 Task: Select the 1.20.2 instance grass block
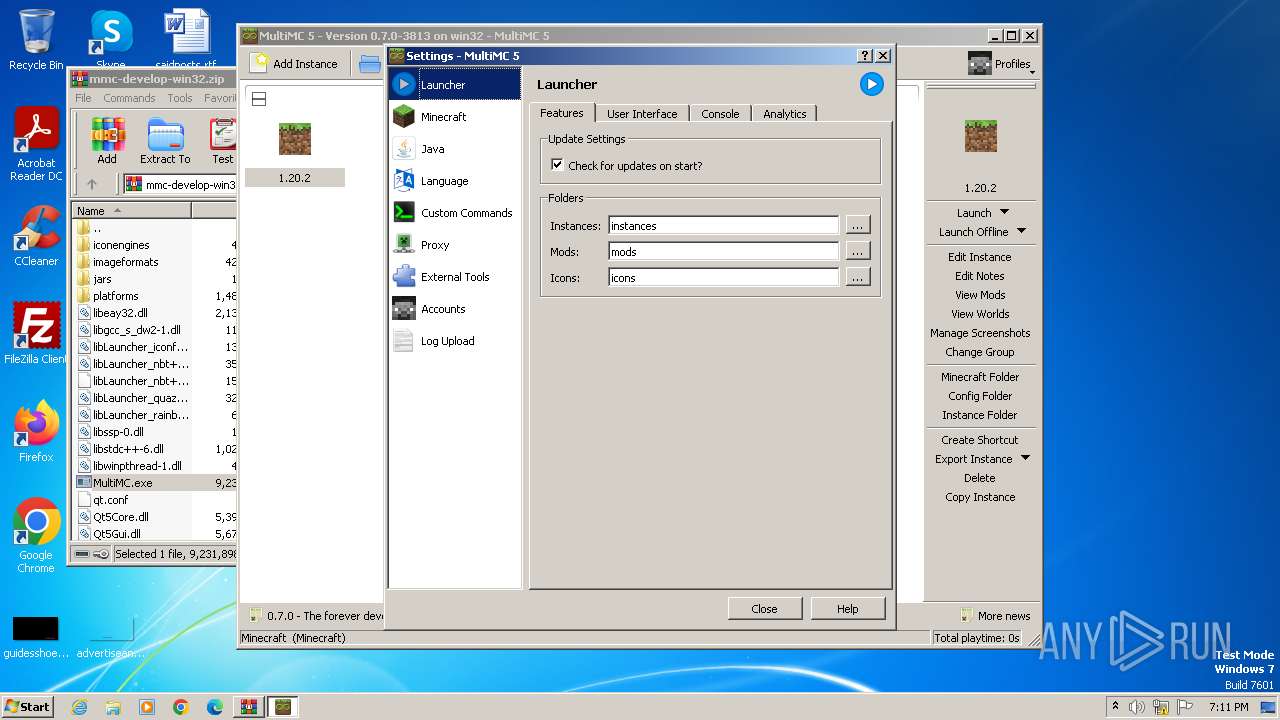295,139
